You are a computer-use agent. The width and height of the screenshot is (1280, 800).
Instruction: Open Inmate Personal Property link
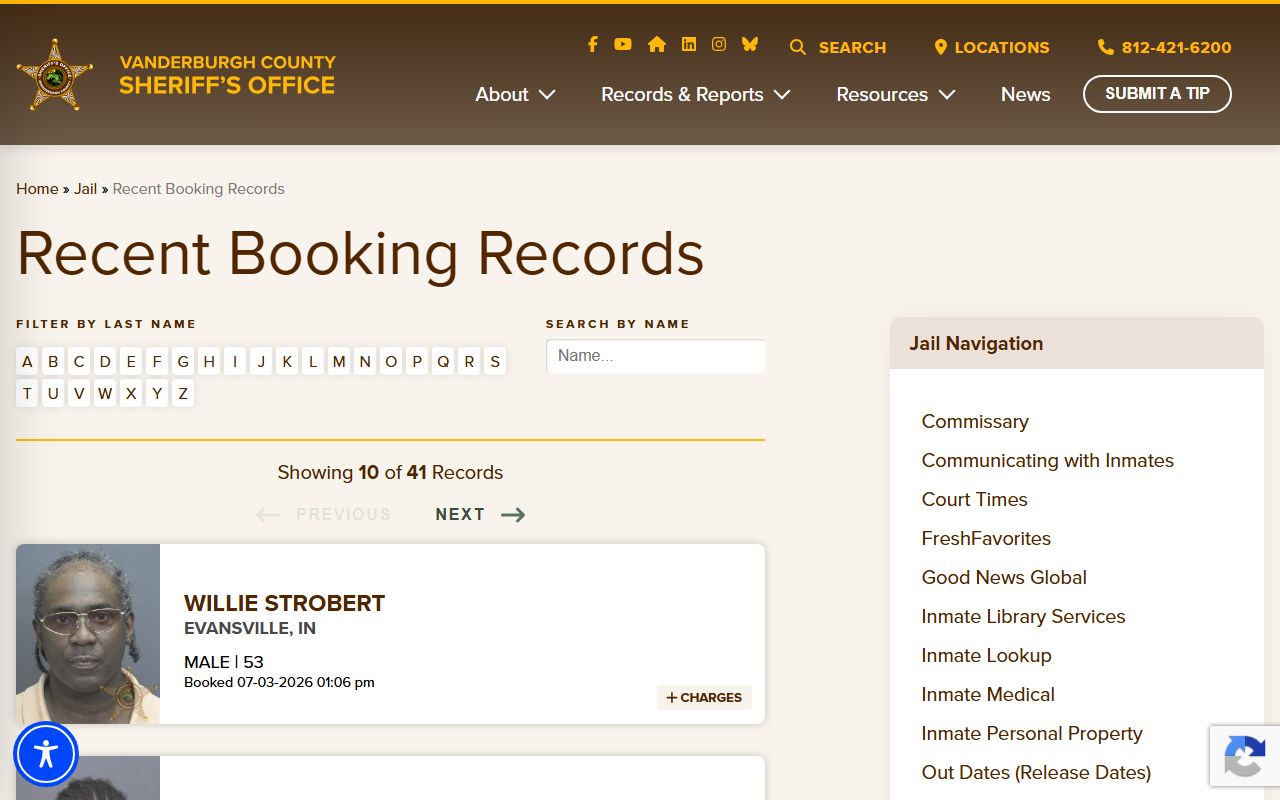click(x=1032, y=734)
